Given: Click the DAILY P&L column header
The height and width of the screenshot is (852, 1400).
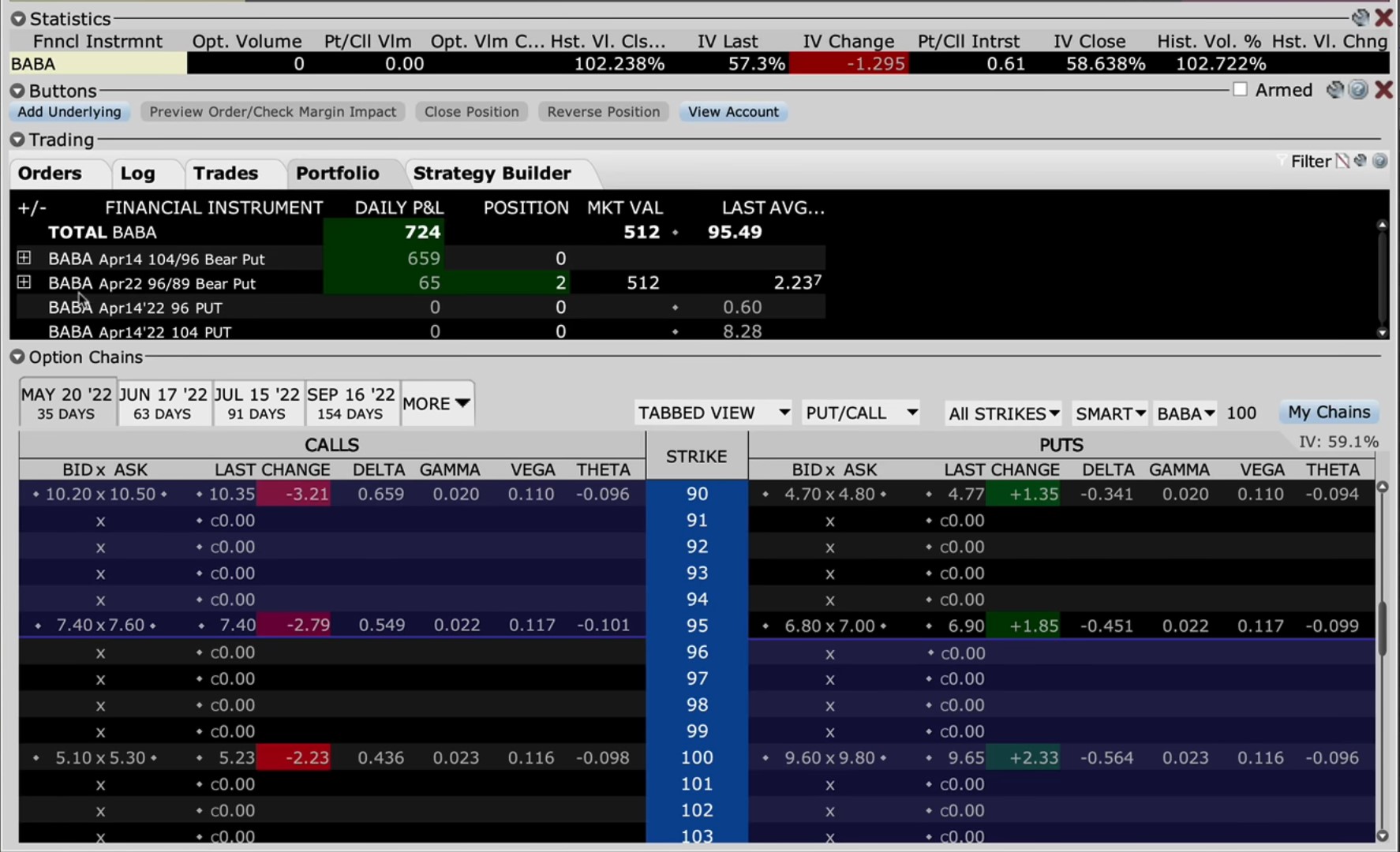Looking at the screenshot, I should [399, 208].
